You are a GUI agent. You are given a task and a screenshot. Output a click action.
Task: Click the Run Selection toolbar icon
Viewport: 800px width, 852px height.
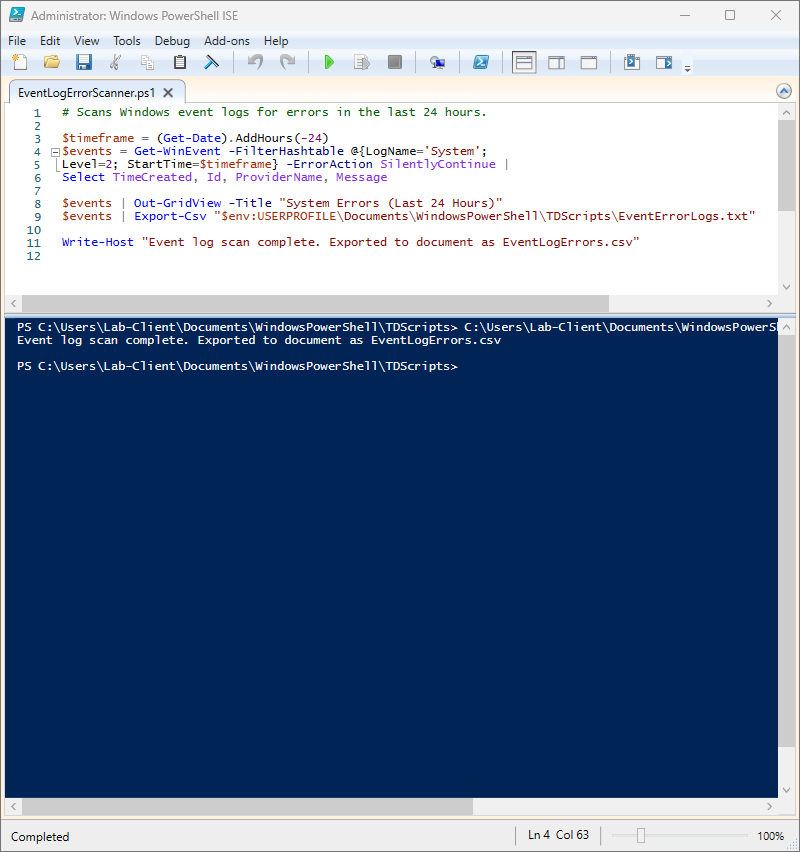pyautogui.click(x=361, y=62)
